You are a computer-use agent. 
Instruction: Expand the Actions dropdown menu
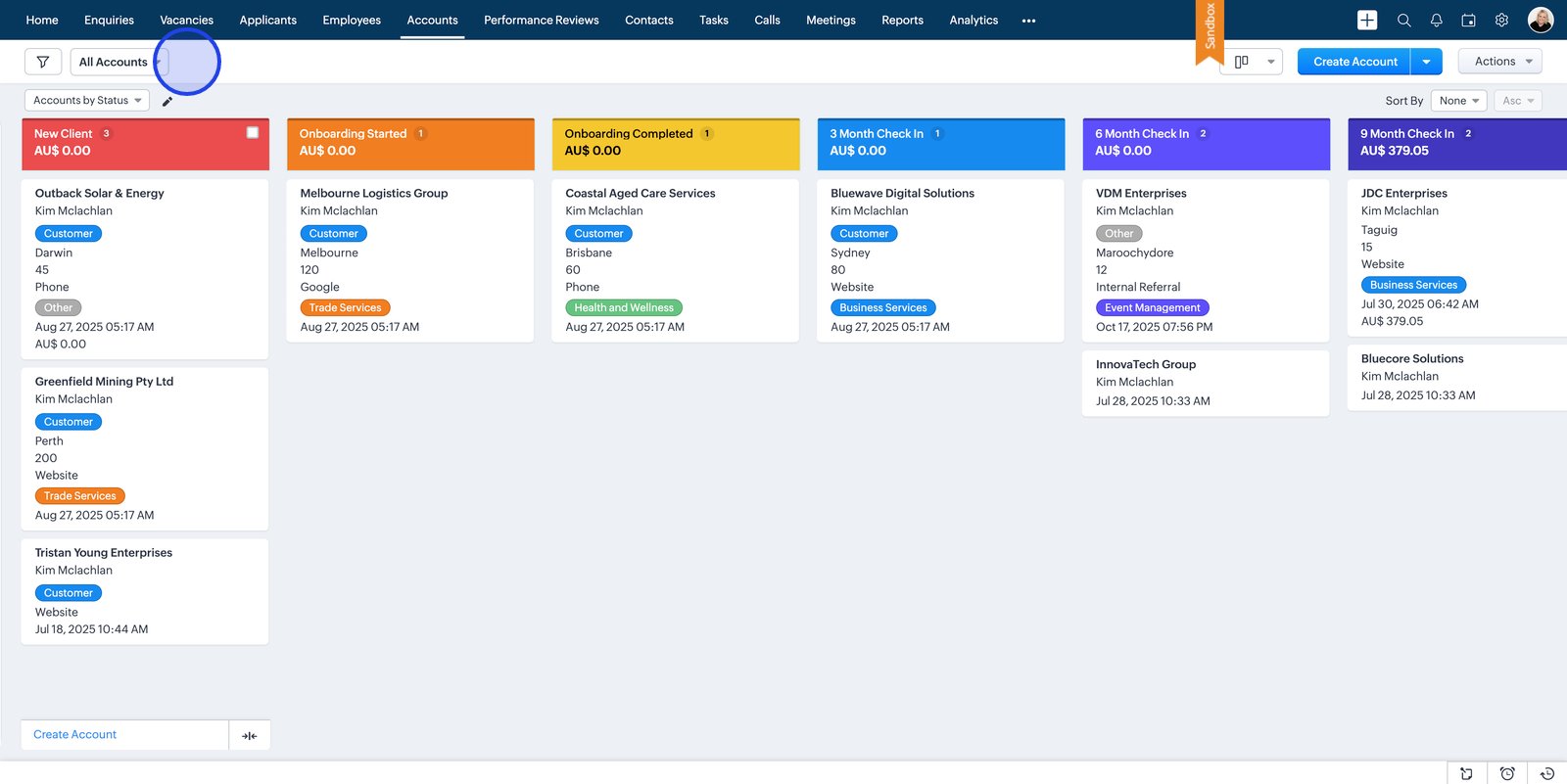[x=1500, y=62]
